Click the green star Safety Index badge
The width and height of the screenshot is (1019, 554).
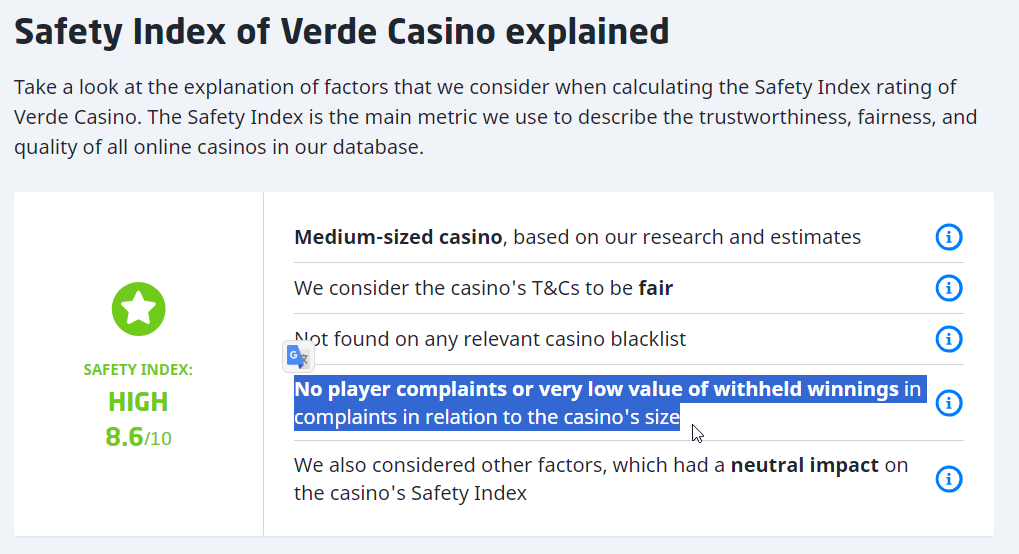click(x=138, y=309)
